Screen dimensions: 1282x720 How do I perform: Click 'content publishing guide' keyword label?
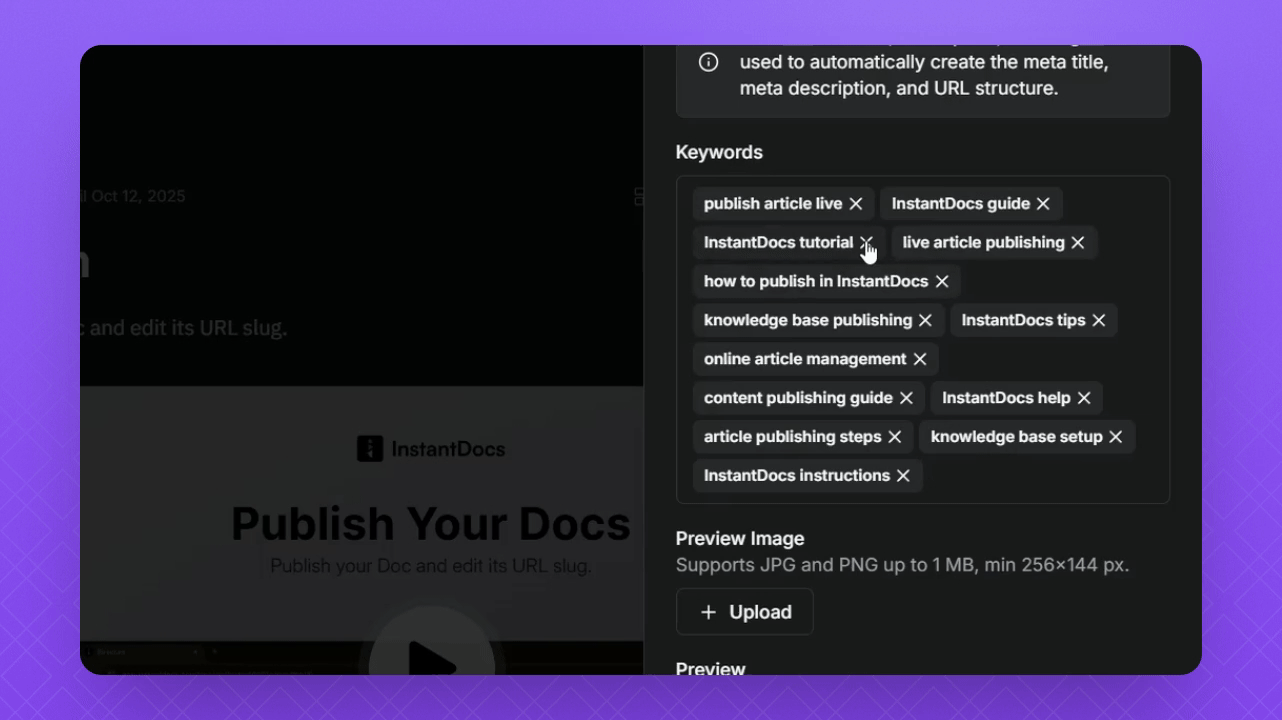[798, 398]
